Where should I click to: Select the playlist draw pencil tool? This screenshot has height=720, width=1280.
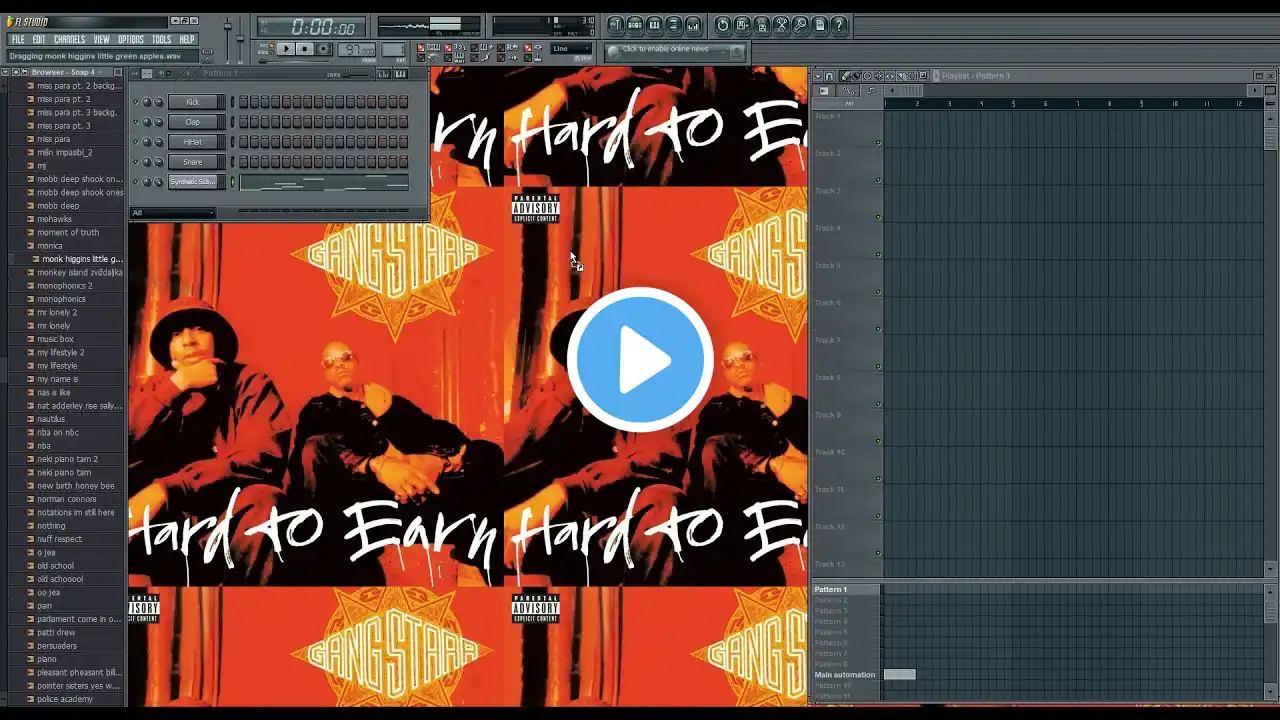(x=846, y=76)
